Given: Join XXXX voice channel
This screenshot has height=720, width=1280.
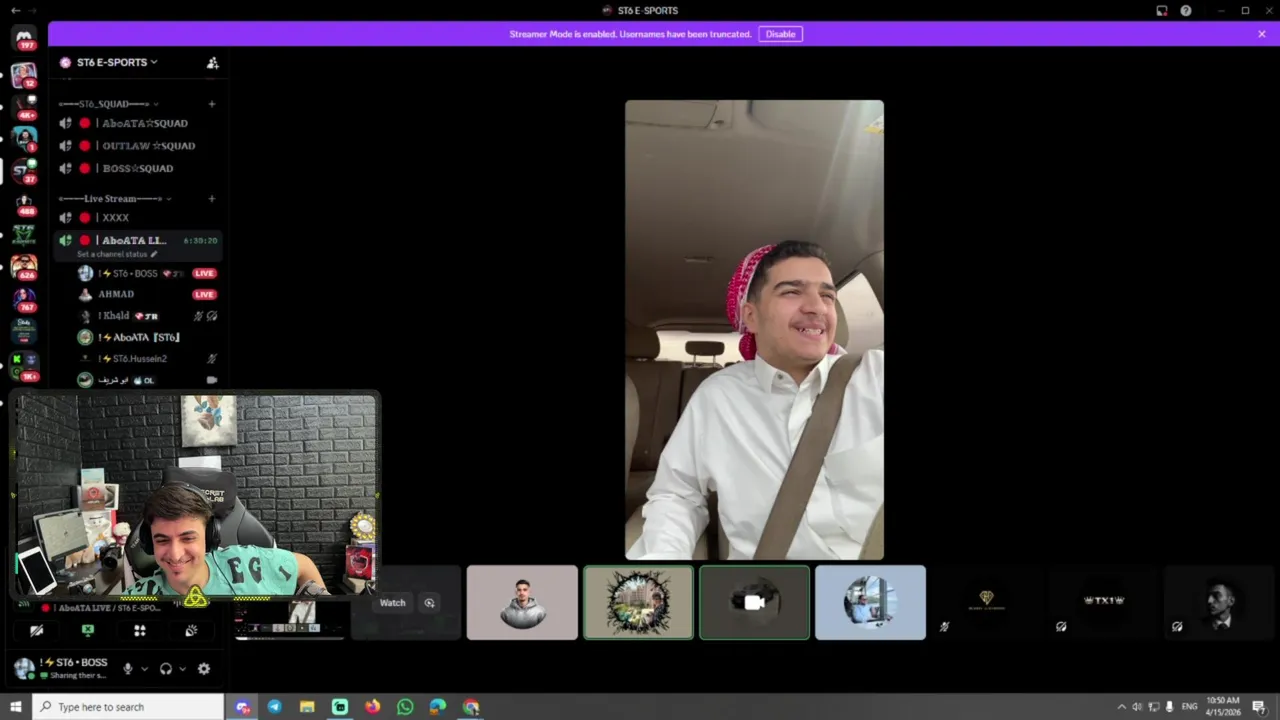Looking at the screenshot, I should click(x=137, y=217).
